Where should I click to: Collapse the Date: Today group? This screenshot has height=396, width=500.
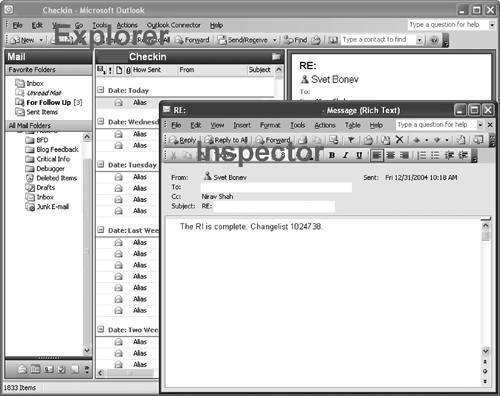[100, 90]
